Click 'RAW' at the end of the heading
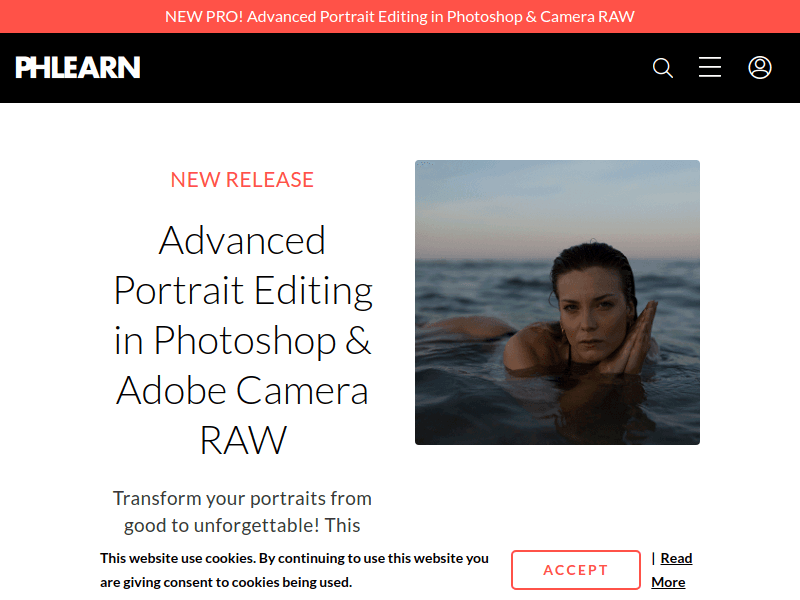This screenshot has width=800, height=600. point(243,440)
